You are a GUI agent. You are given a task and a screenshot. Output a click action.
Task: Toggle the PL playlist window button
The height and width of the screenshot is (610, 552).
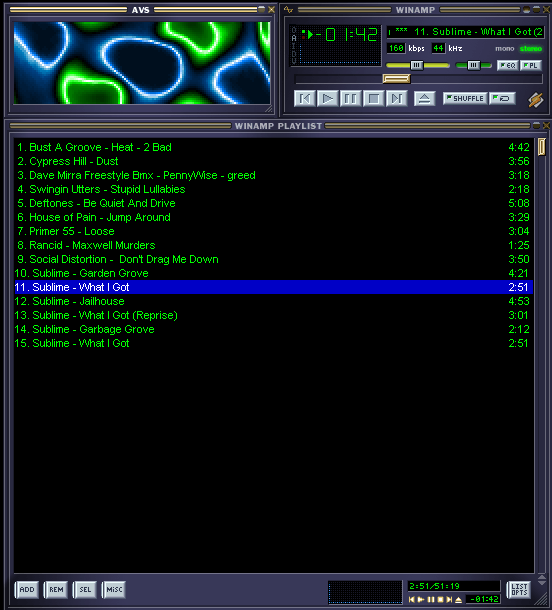pyautogui.click(x=531, y=65)
